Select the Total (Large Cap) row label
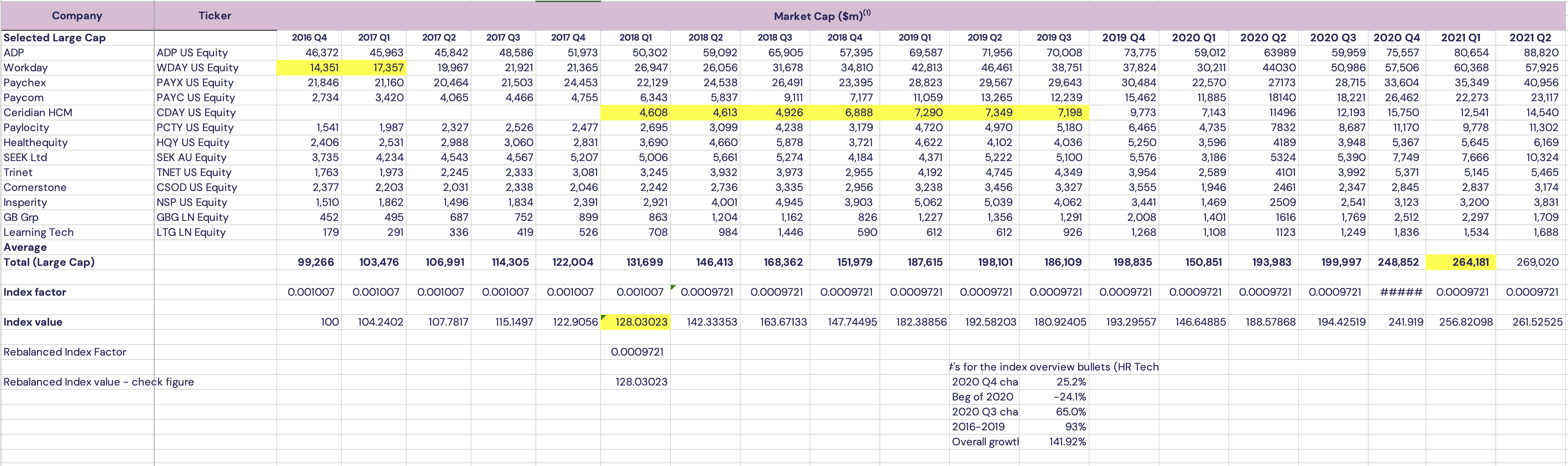This screenshot has height=466, width=1568. [x=77, y=262]
